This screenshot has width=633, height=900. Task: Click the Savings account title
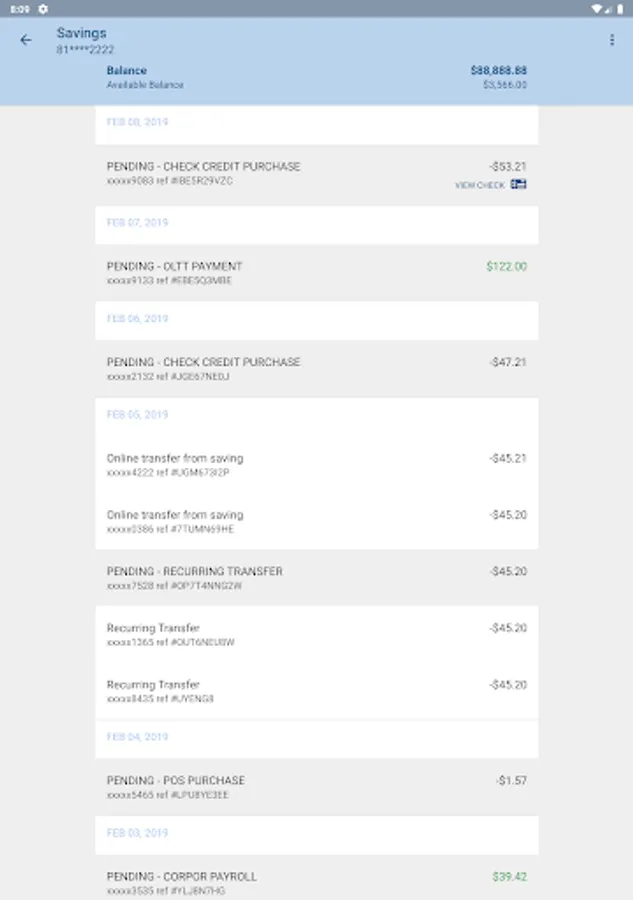[81, 33]
